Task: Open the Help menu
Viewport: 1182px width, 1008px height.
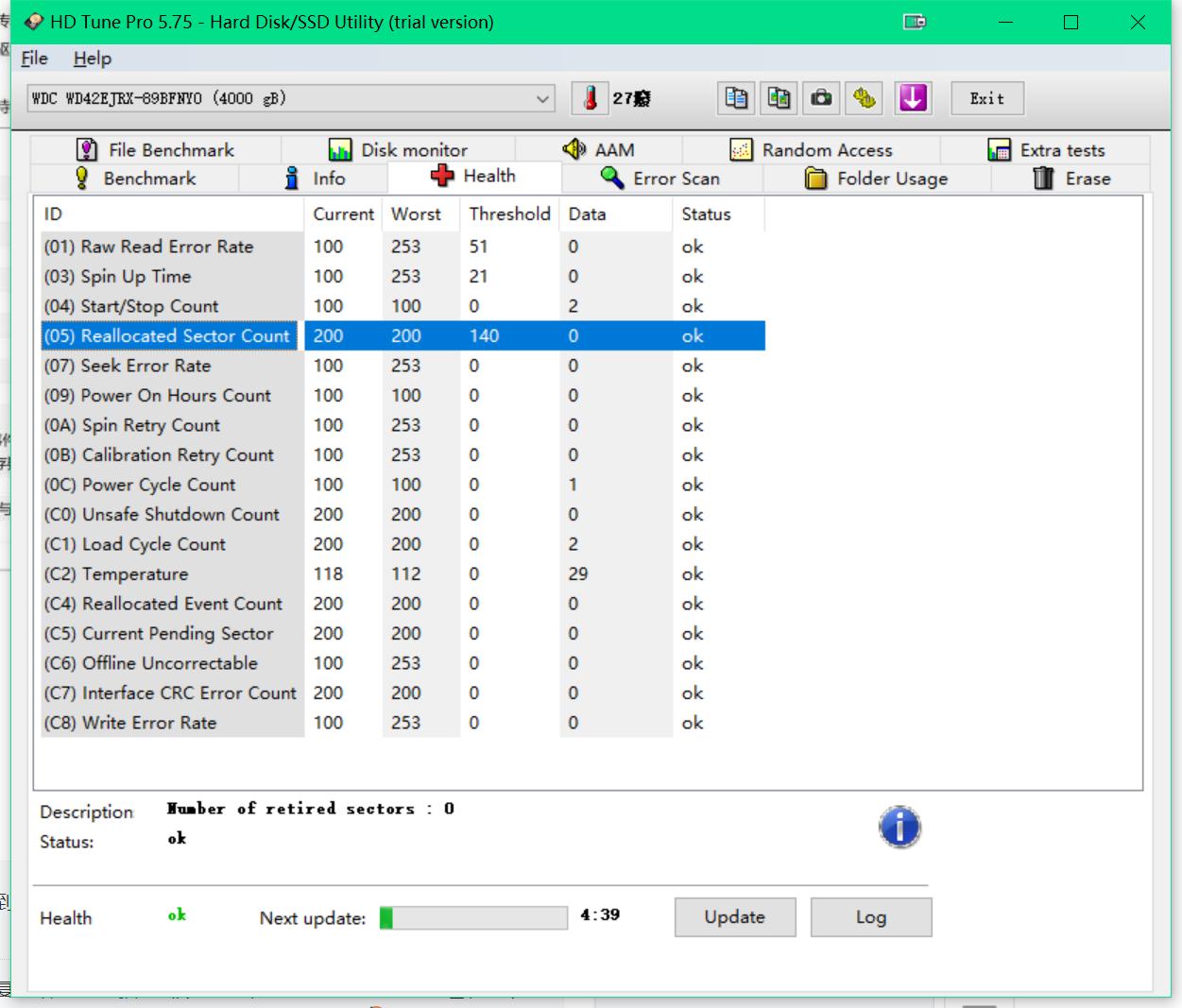Action: coord(92,59)
